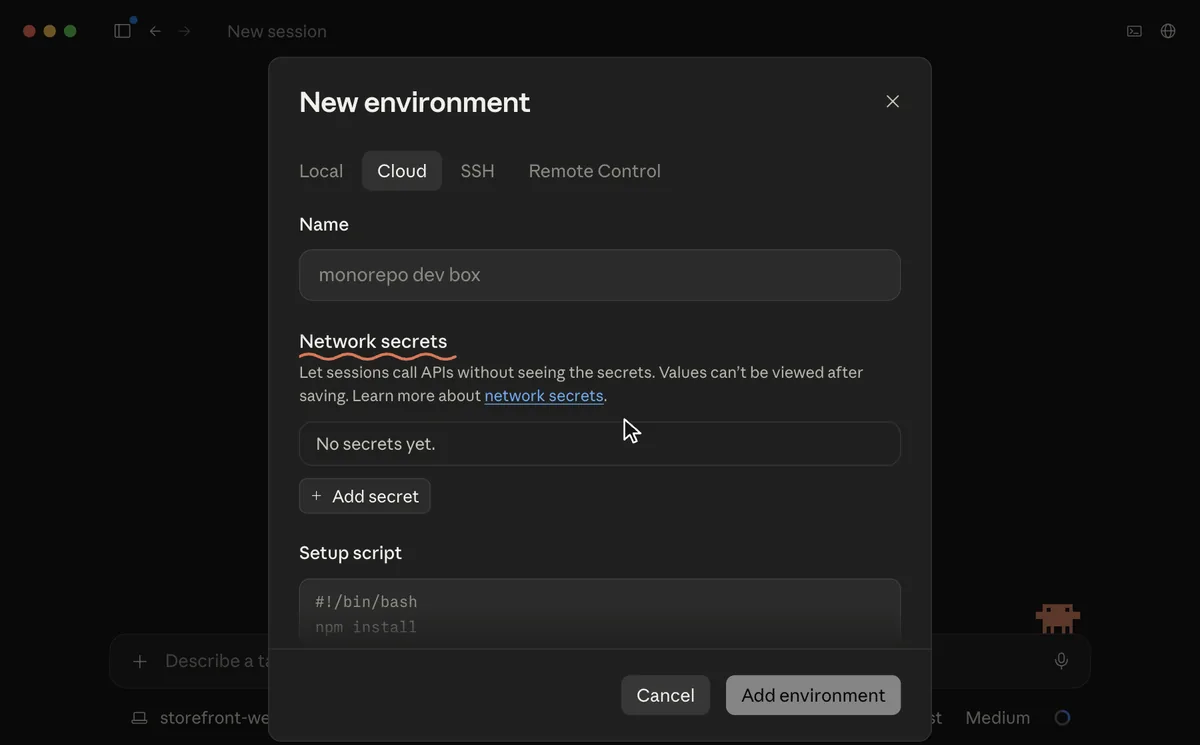
Task: Switch to the Local tab
Action: pyautogui.click(x=321, y=171)
